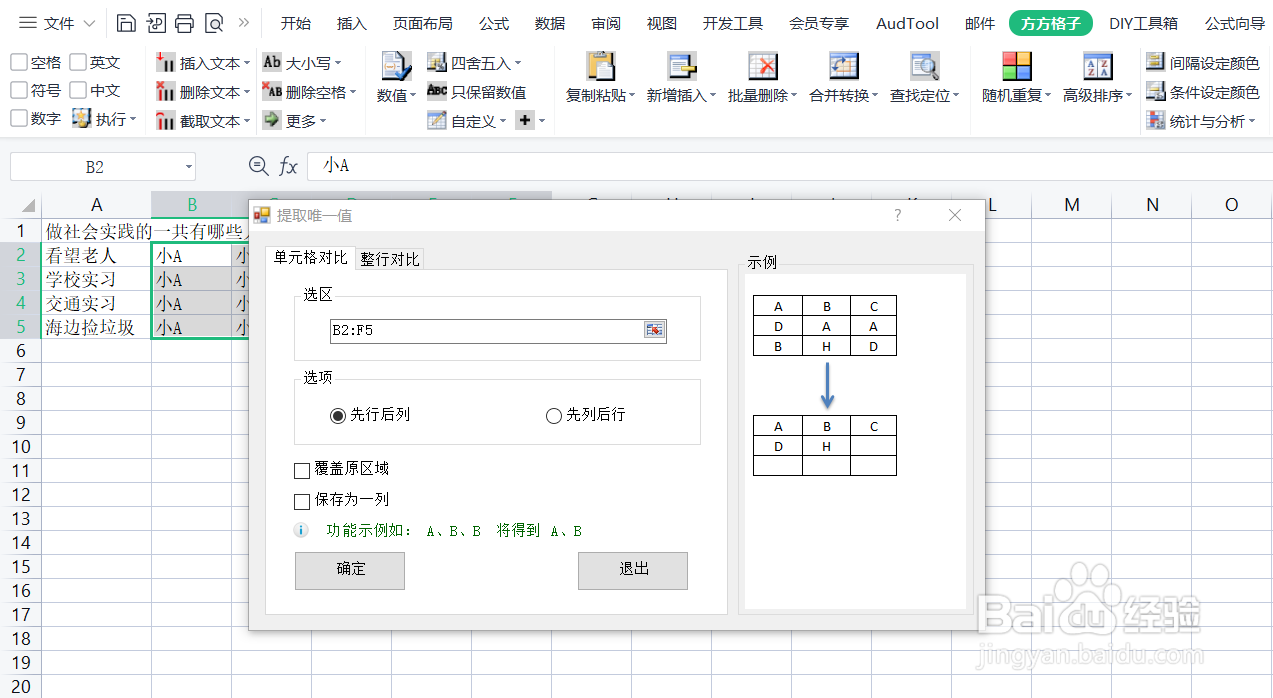Viewport: 1273px width, 698px height.
Task: Open the 方方格子 highlighted tab
Action: click(1051, 23)
